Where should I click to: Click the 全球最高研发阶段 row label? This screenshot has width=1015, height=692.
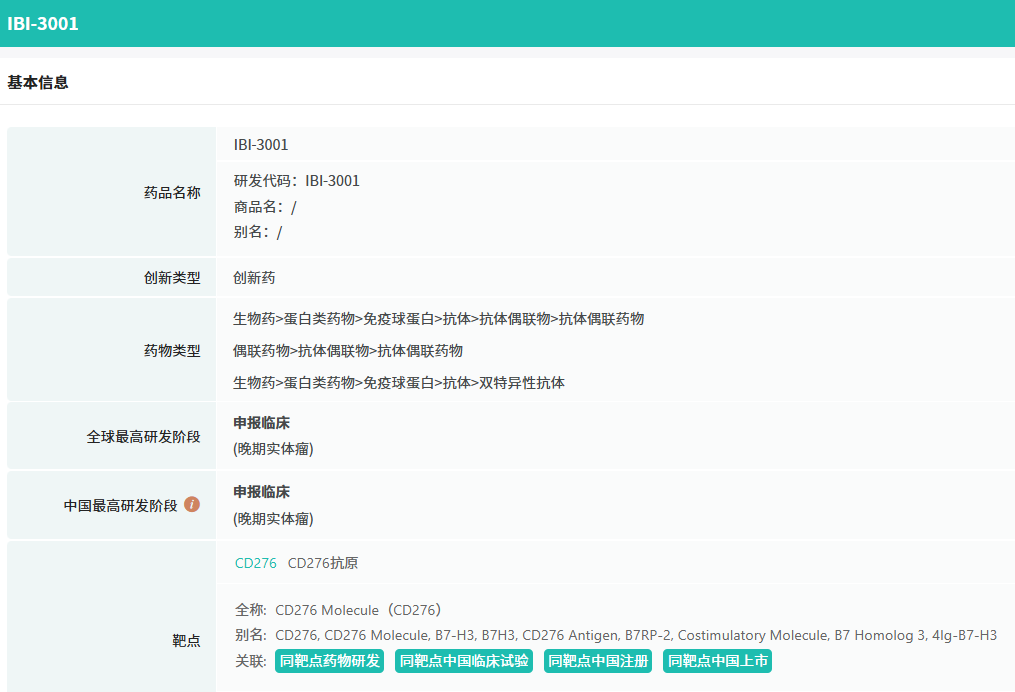[x=143, y=437]
